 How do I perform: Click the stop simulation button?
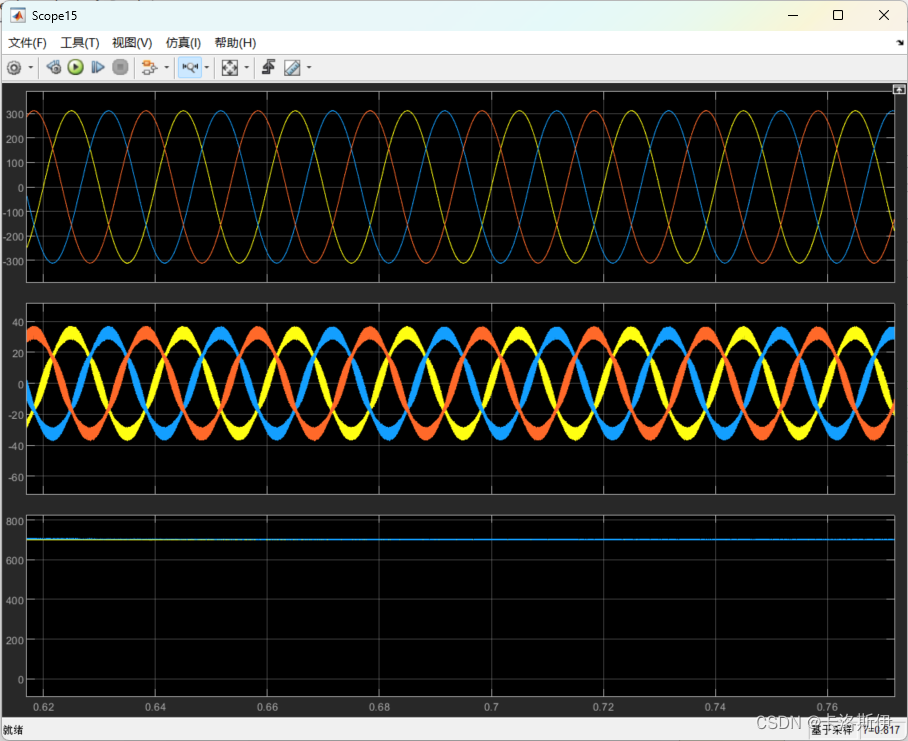(120, 68)
